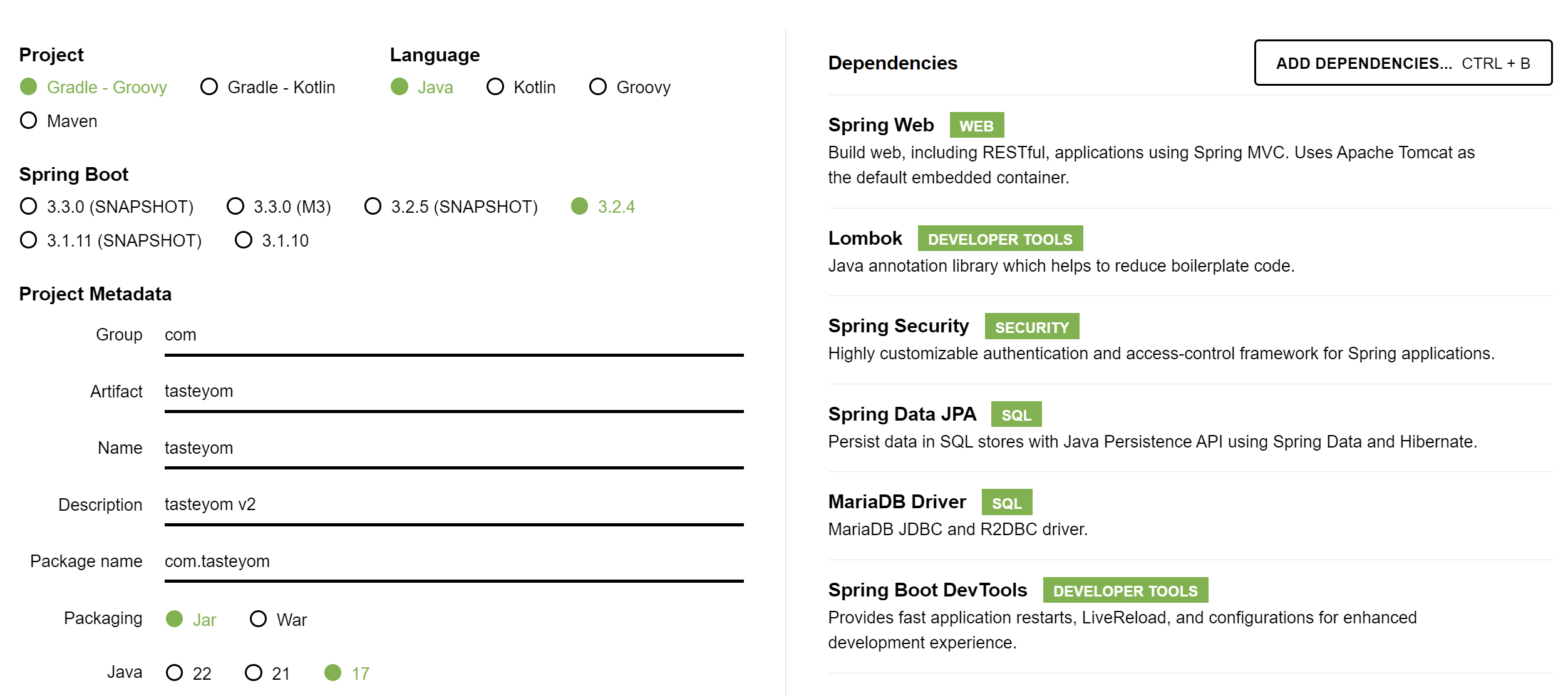Select the Spring Security dependency entry

tap(1190, 340)
